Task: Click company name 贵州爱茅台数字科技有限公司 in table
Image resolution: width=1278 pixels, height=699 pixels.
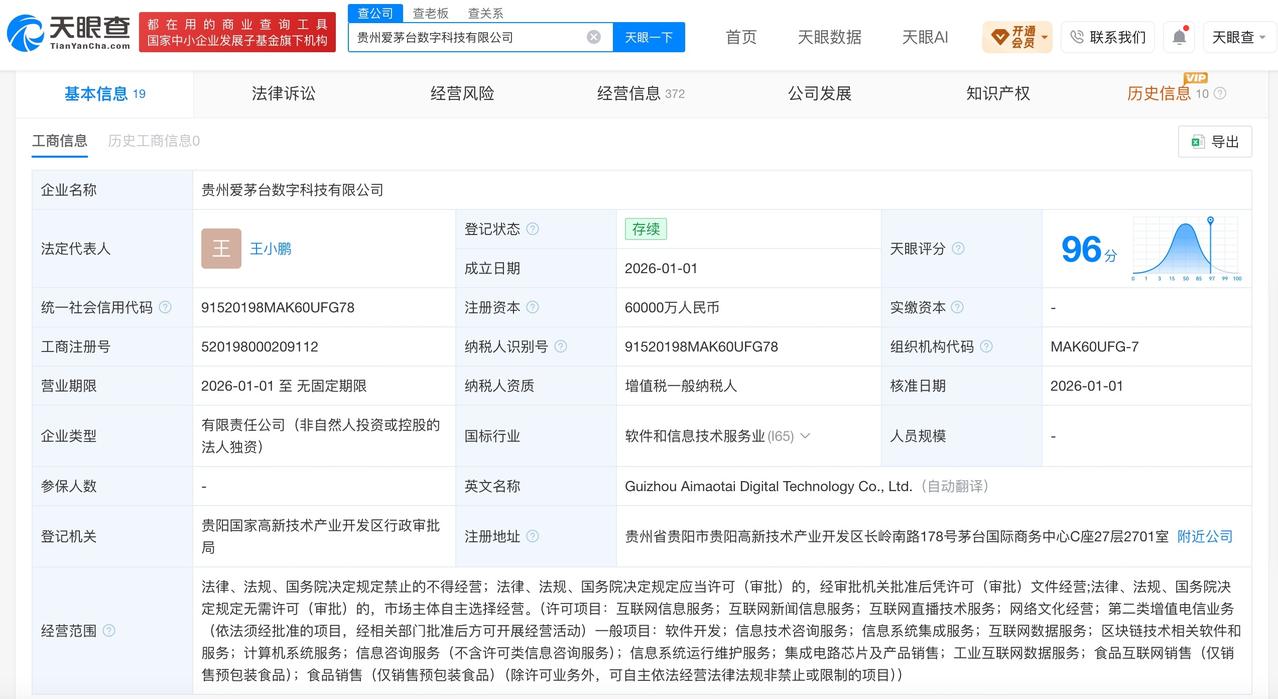Action: point(293,189)
